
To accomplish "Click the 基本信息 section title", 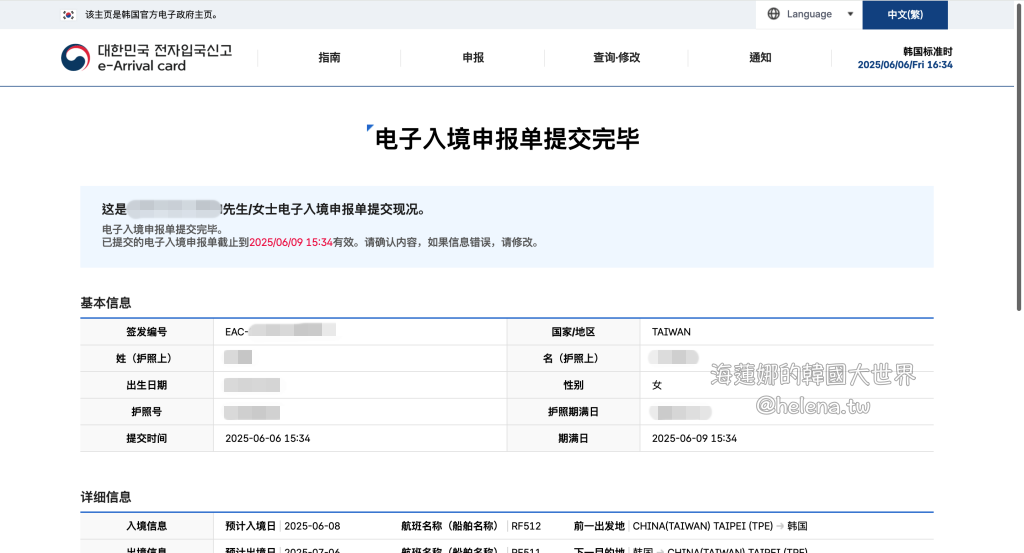I will point(106,303).
